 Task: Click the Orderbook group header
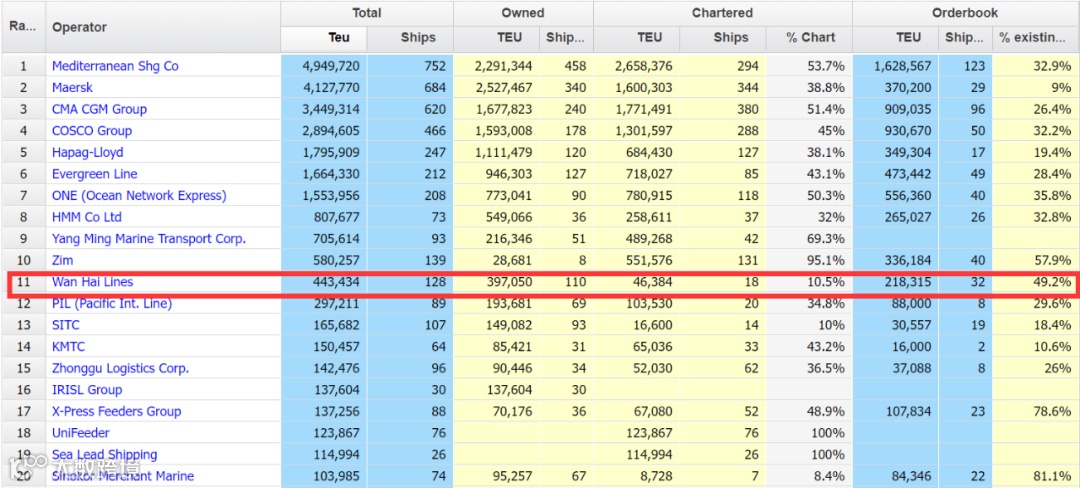point(966,13)
